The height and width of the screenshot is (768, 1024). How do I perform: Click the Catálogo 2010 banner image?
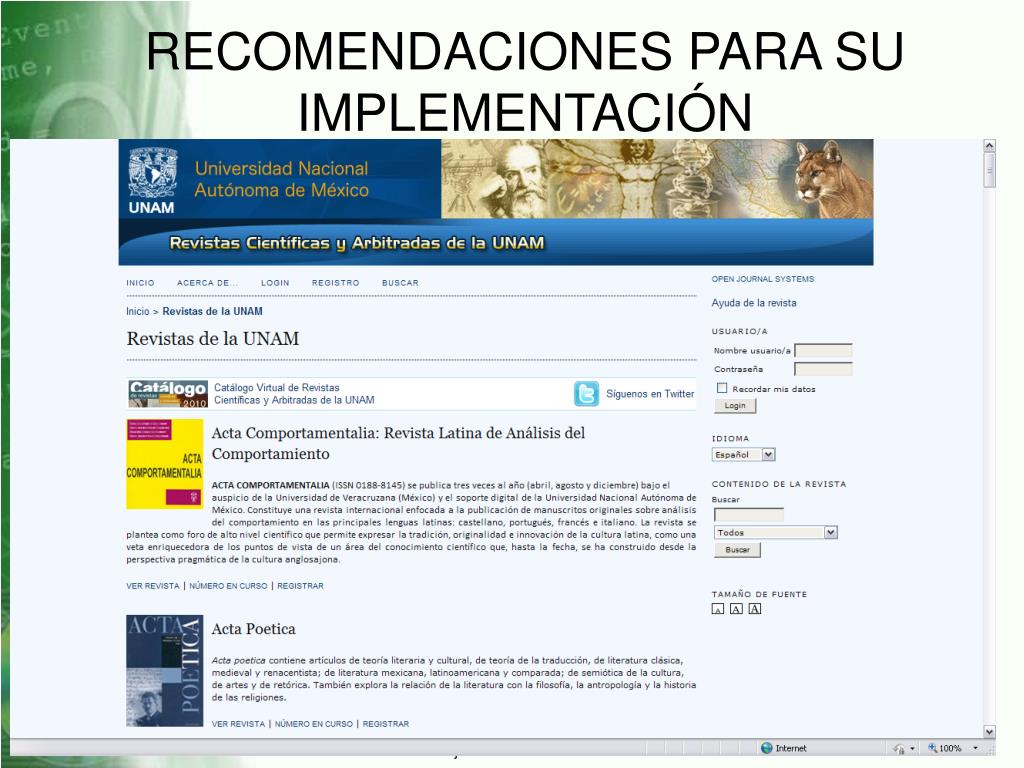[168, 394]
